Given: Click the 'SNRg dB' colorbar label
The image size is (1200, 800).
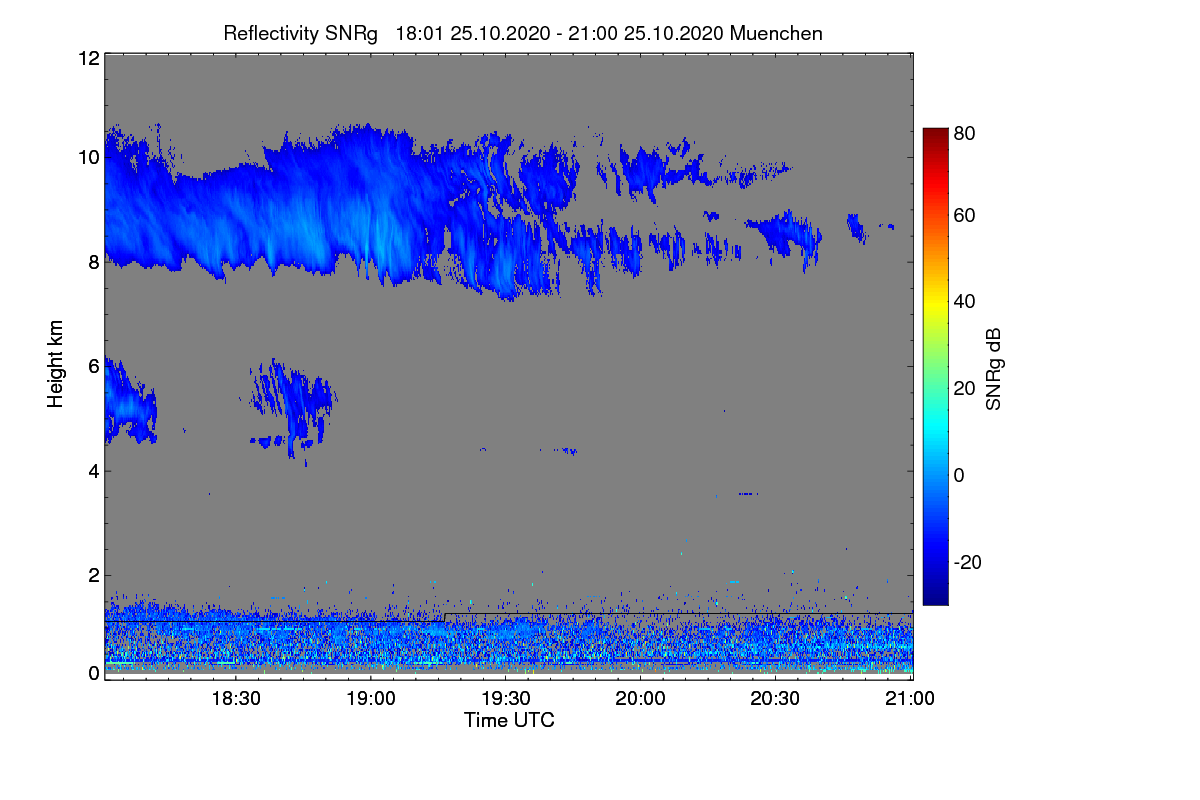Looking at the screenshot, I should (992, 367).
